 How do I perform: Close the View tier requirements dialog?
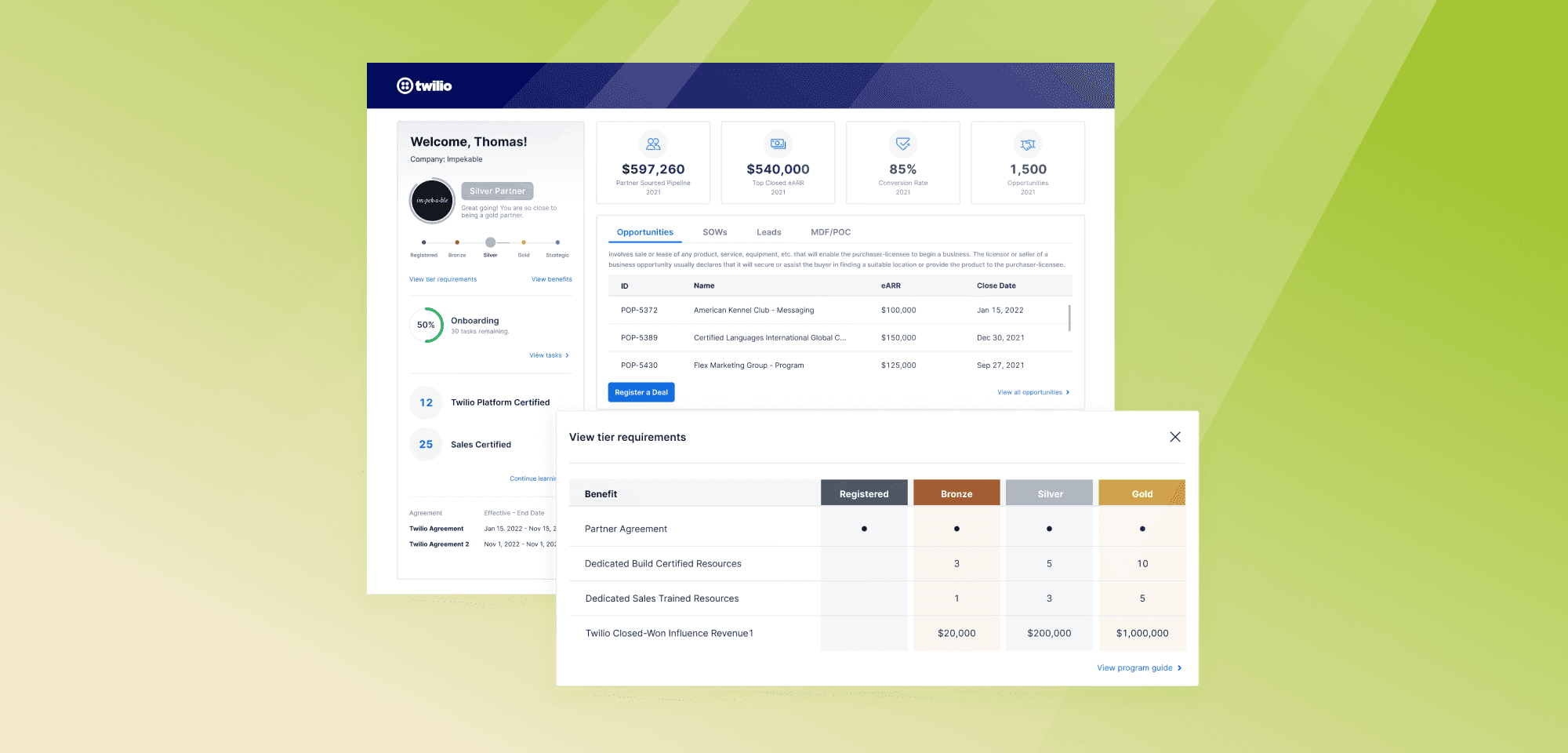click(1175, 437)
